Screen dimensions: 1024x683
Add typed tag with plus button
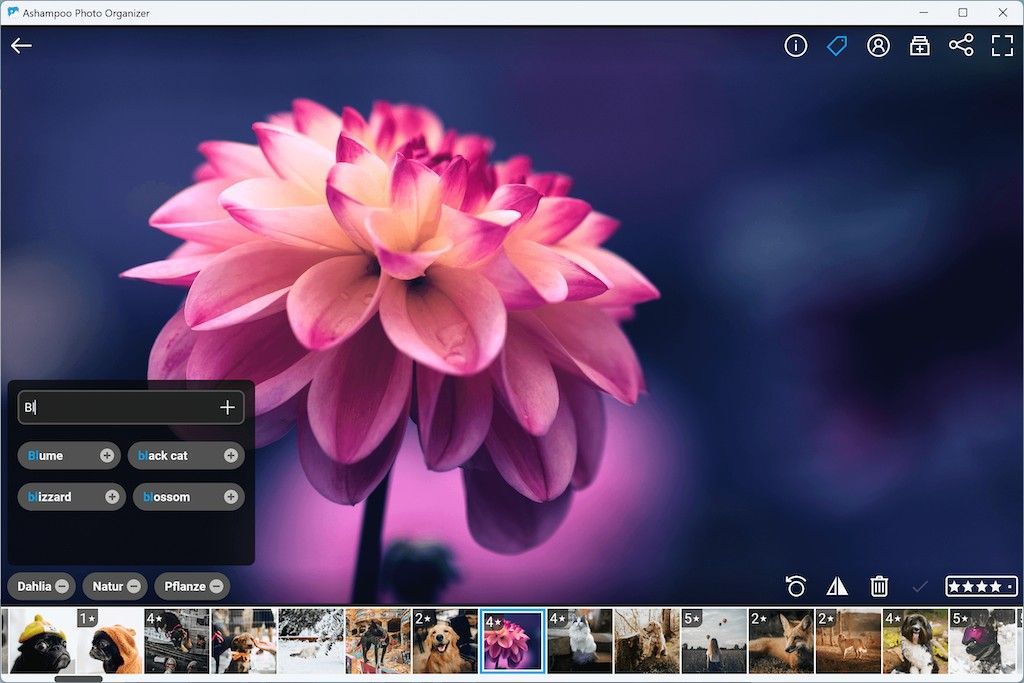pyautogui.click(x=227, y=407)
